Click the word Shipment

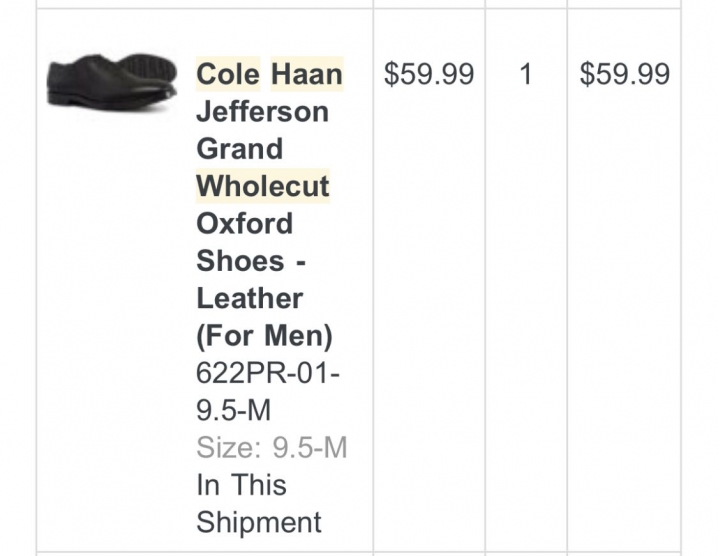(x=259, y=522)
